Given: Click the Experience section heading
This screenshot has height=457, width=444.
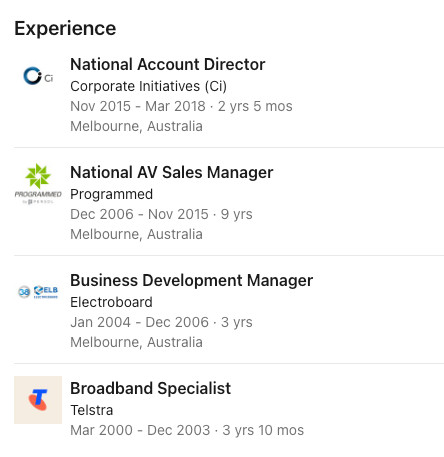Looking at the screenshot, I should [x=65, y=28].
